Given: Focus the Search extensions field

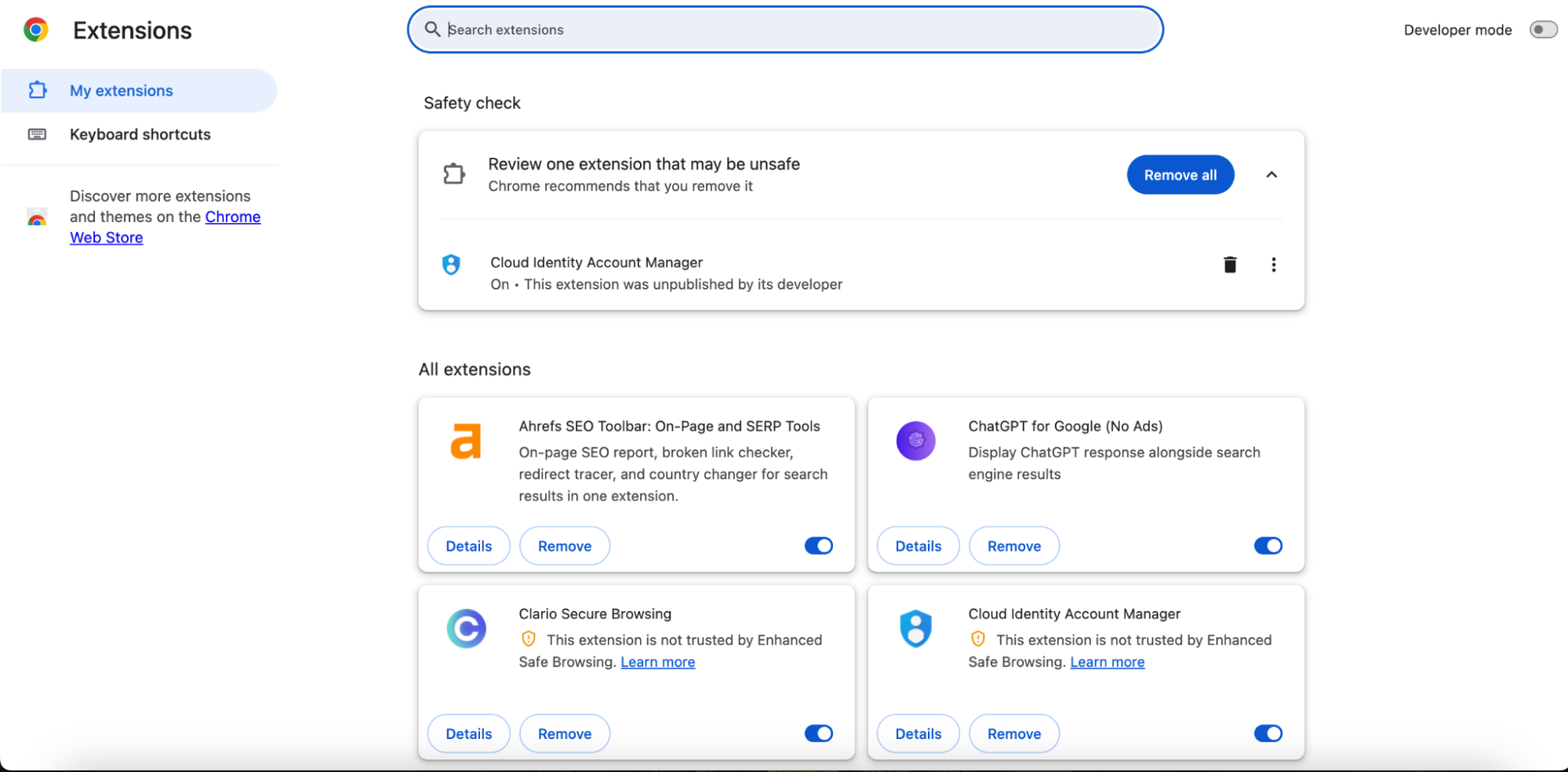Looking at the screenshot, I should [x=785, y=30].
